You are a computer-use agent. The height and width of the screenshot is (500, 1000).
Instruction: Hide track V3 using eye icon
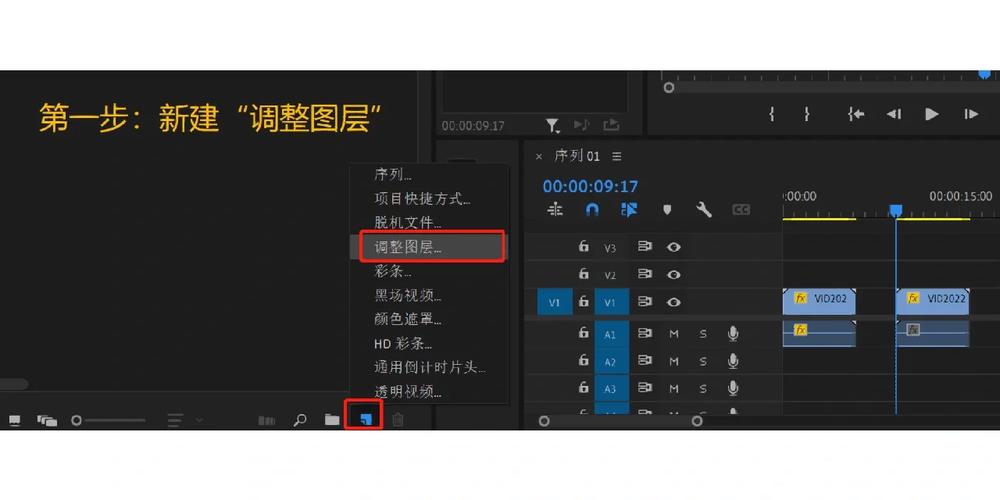click(x=673, y=247)
